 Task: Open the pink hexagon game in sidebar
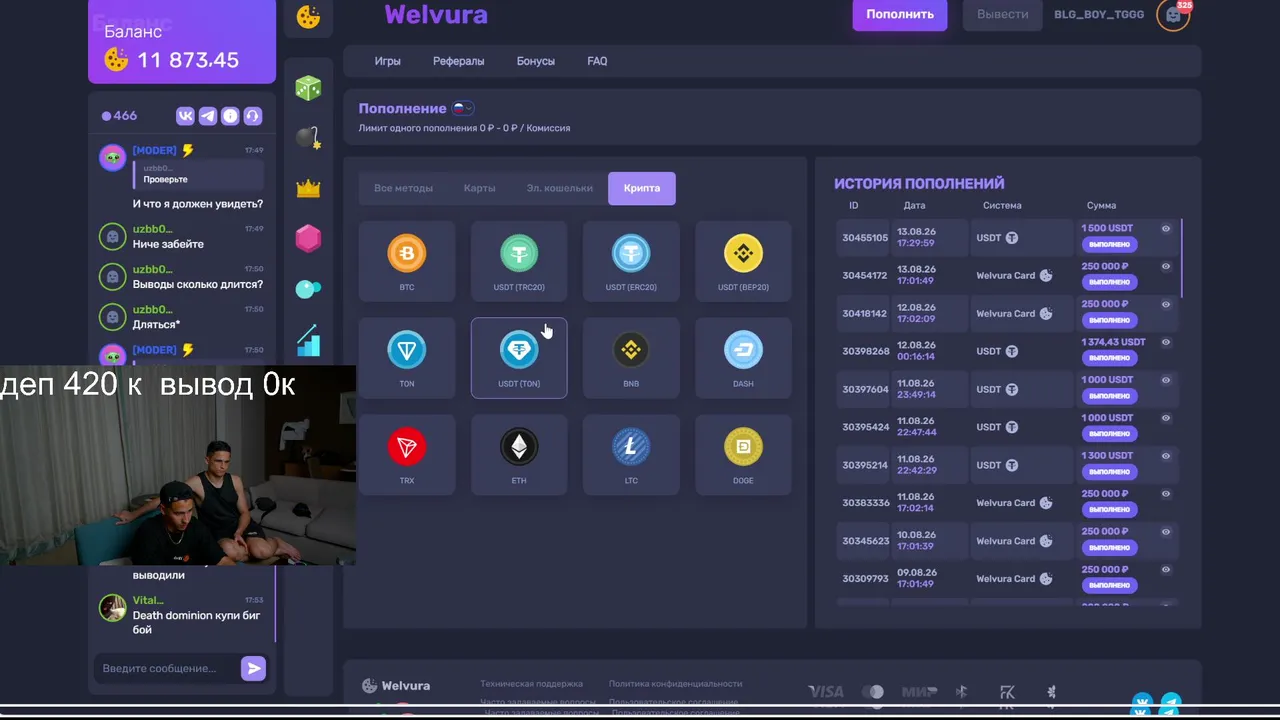(308, 238)
